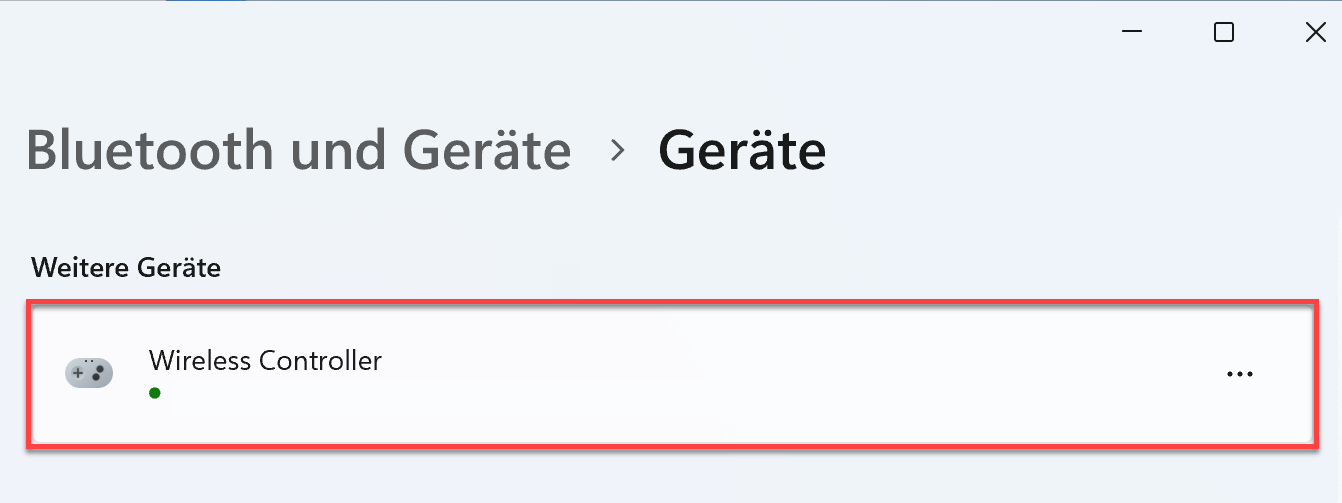This screenshot has height=503, width=1342.
Task: Minimize the Settings window
Action: click(1132, 32)
